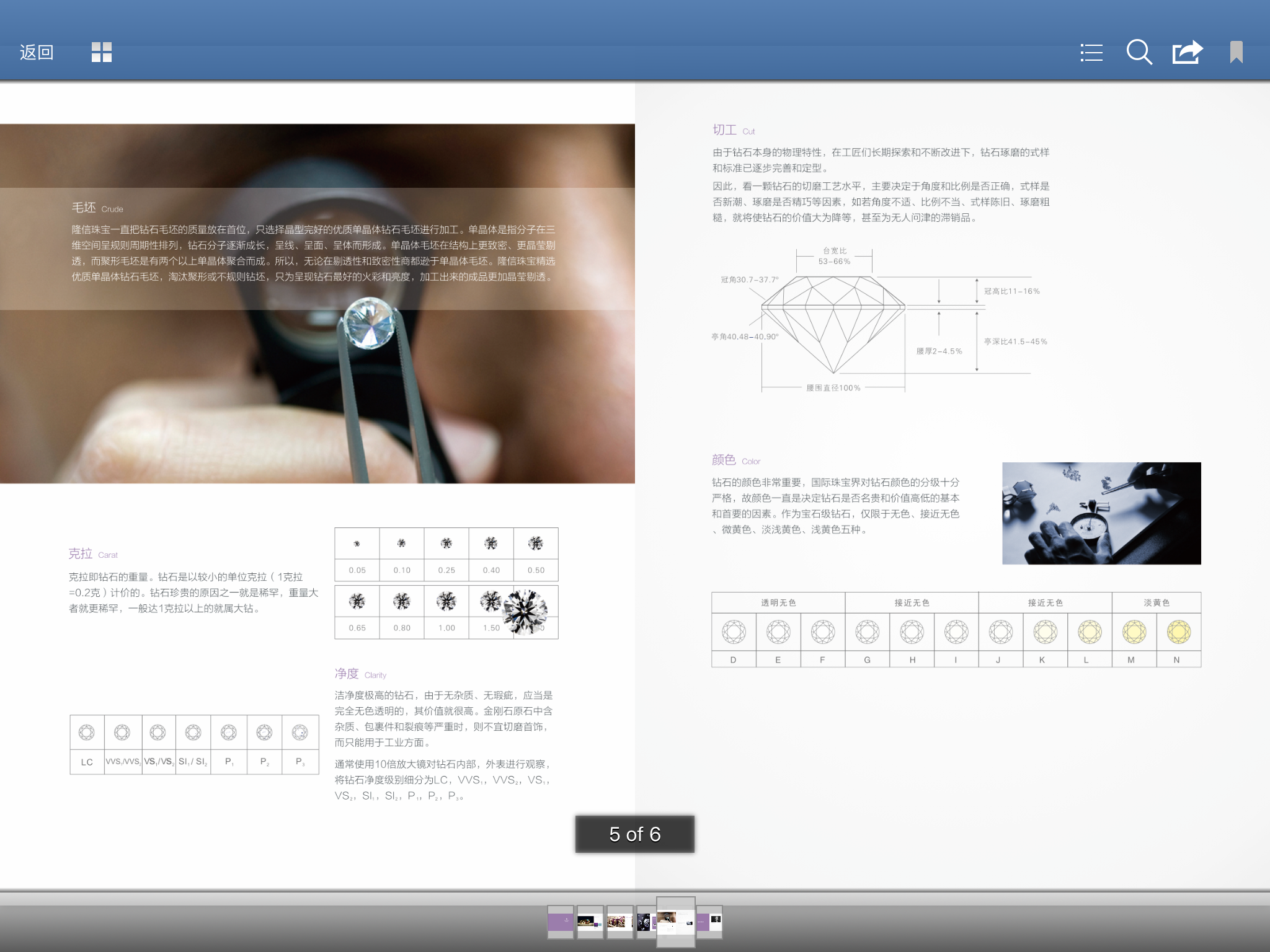Tap the 冠高比11–16% diagram label
Viewport: 1270px width, 952px height.
pos(1012,291)
